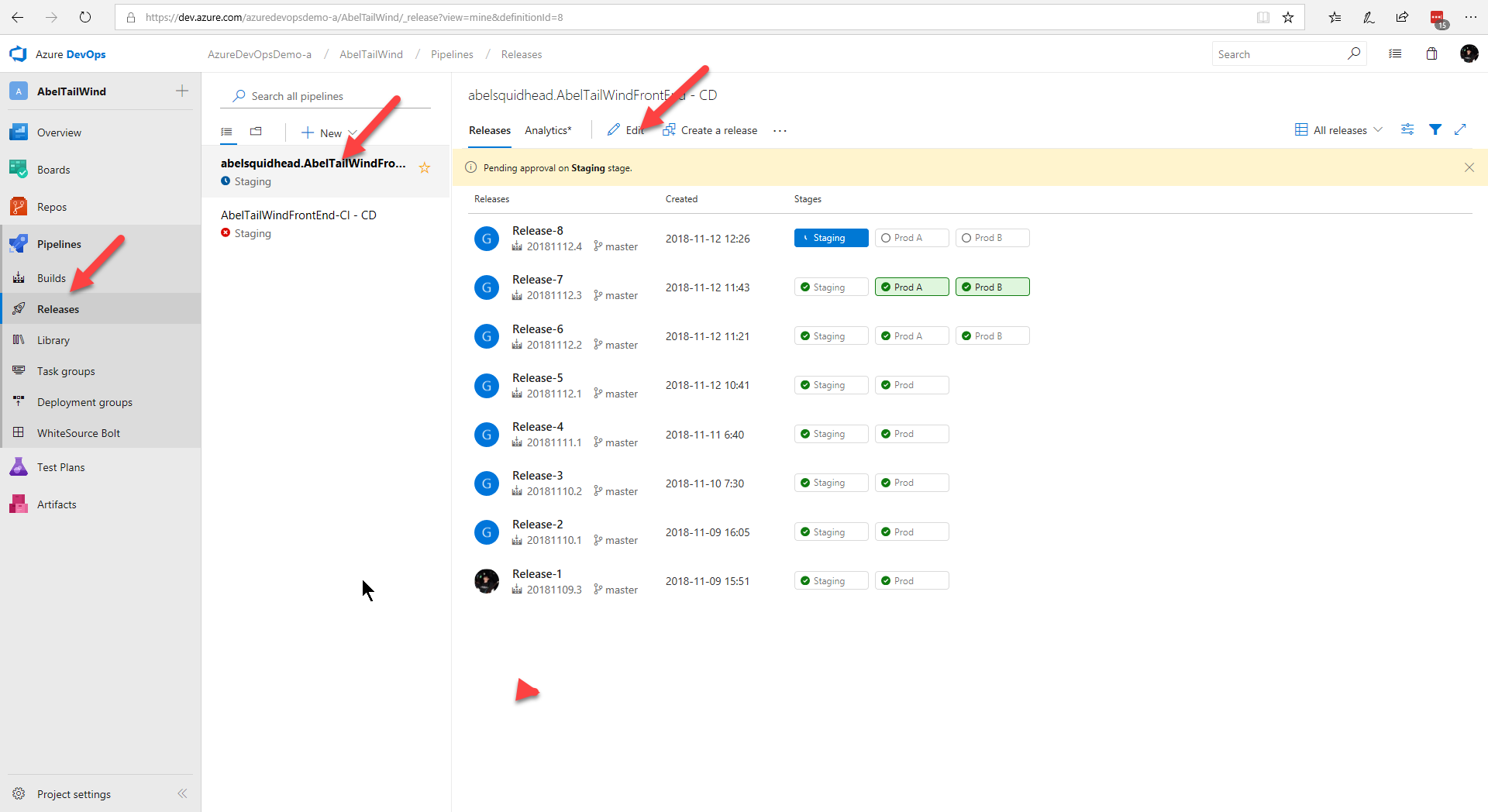1488x812 pixels.
Task: Open the New pipeline dropdown
Action: [x=329, y=133]
